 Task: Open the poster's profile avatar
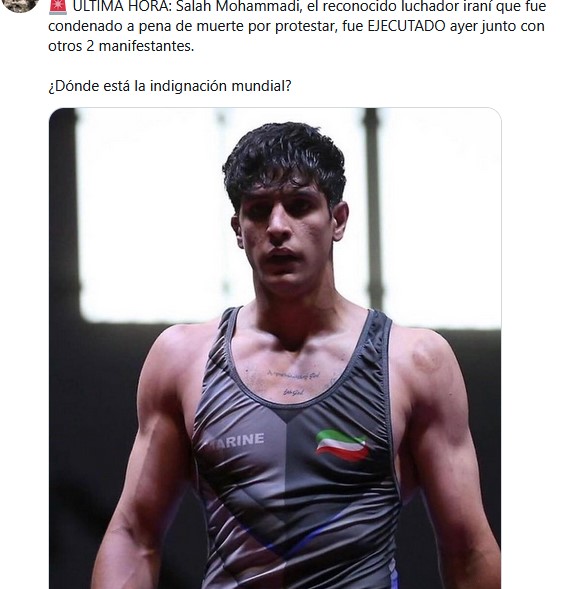(x=20, y=5)
